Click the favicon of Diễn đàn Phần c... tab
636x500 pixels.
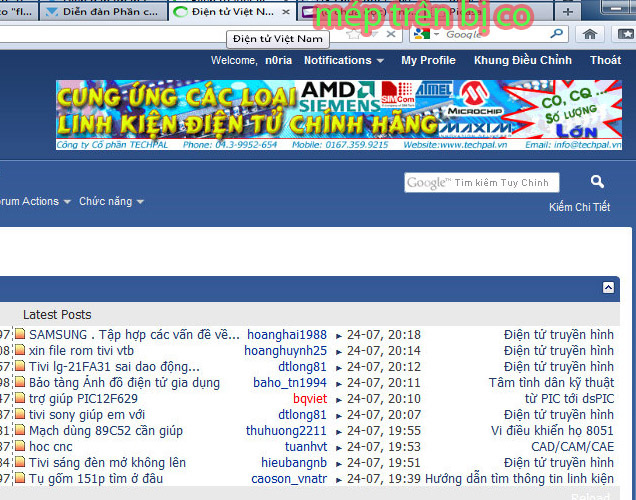(x=52, y=12)
